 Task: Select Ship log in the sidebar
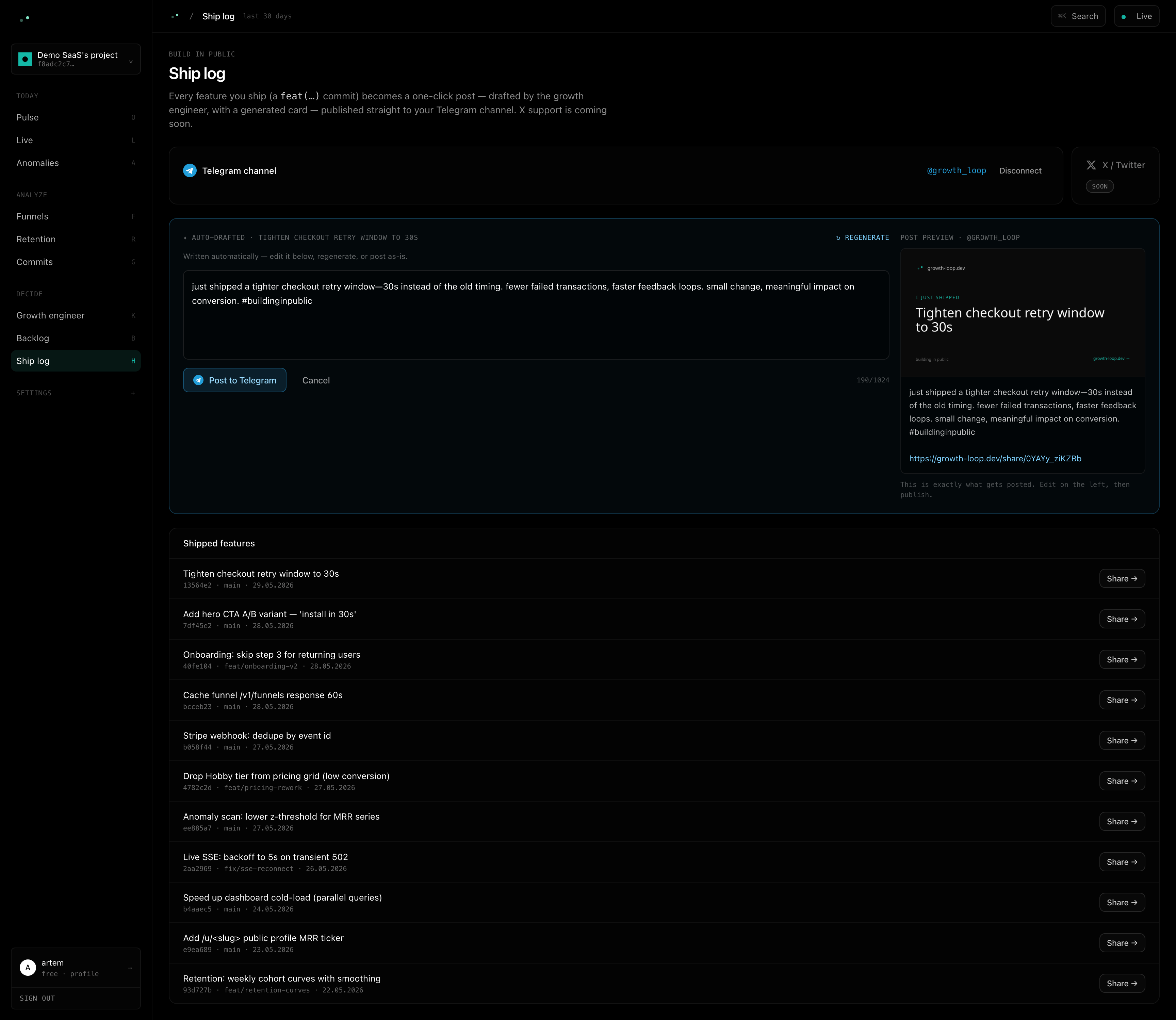(76, 361)
